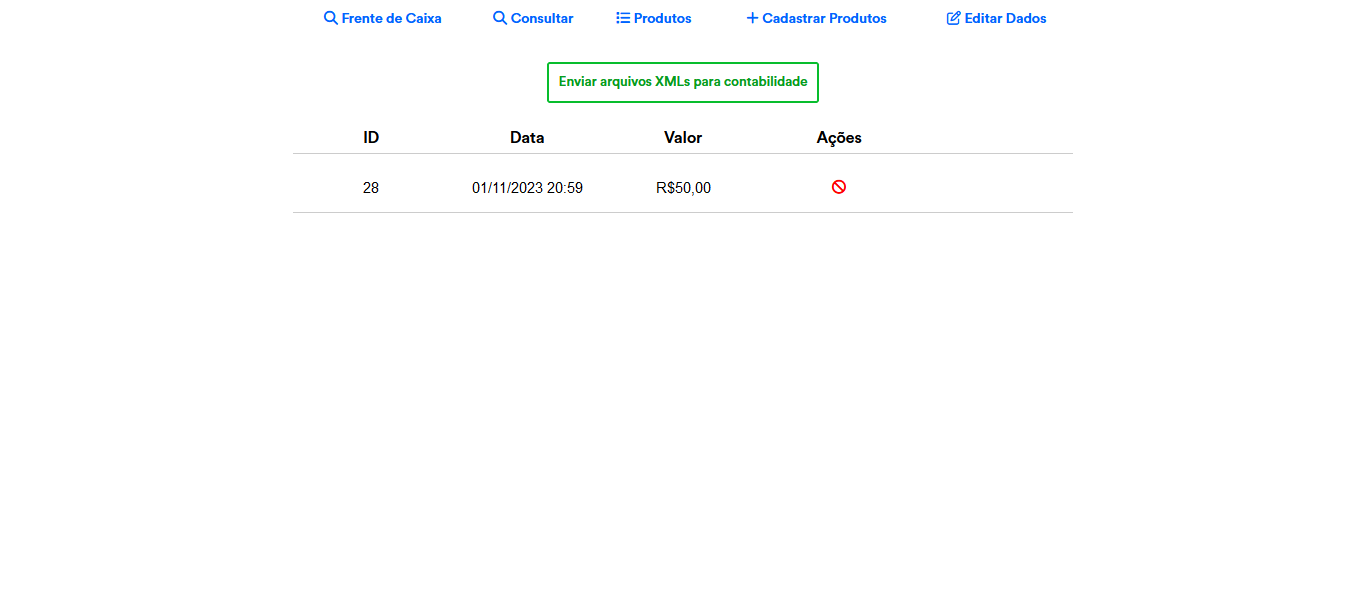Select the R$50,00 value cell
1366x593 pixels.
(x=683, y=188)
